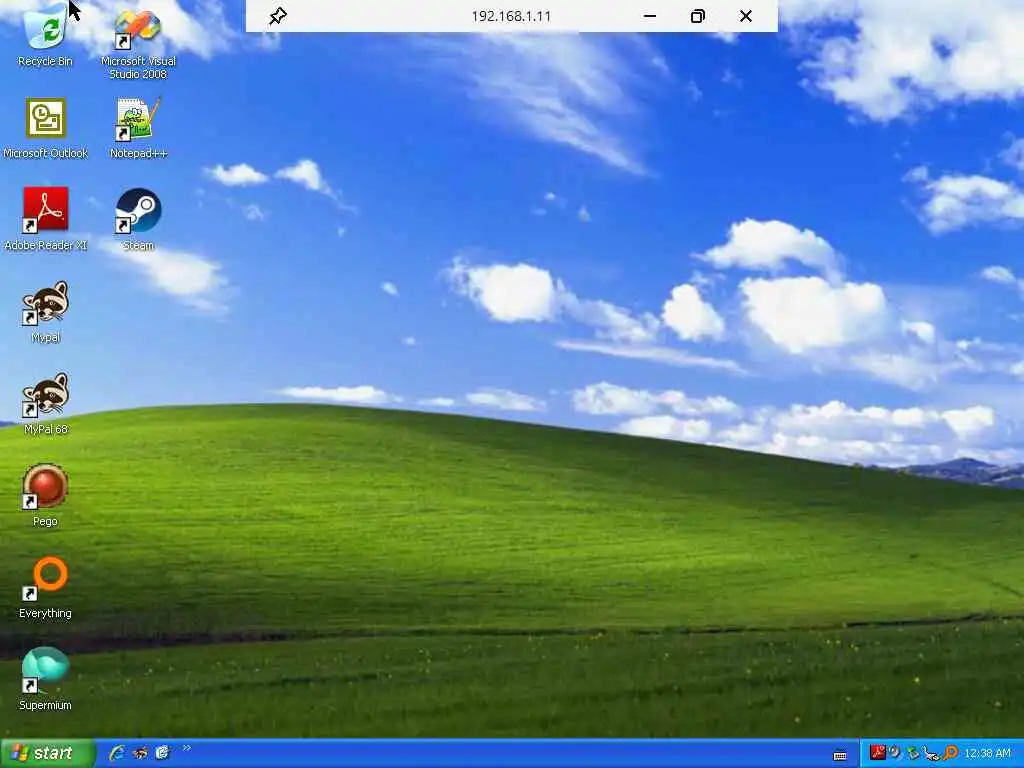
Task: Select the Mypal browser shortcut
Action: coord(45,312)
